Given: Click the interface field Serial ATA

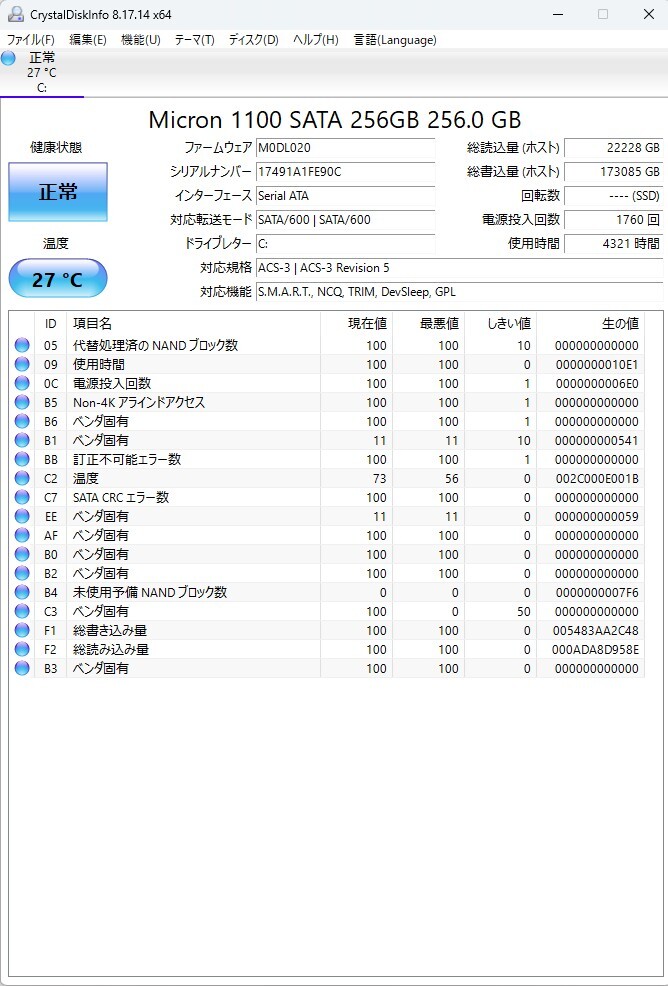Looking at the screenshot, I should (x=345, y=196).
